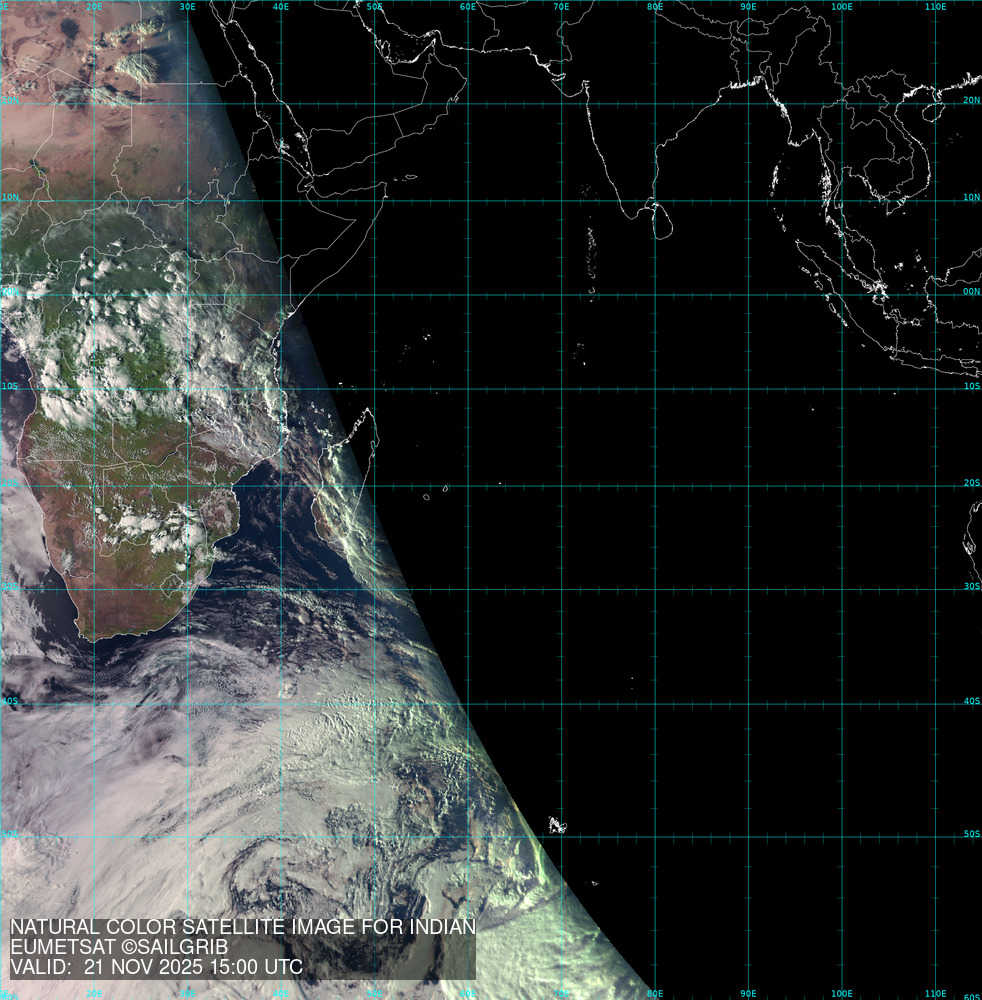Click the "NATURAL COLOR SATELLITE IMAGE FOR INDIAN" title

(x=242, y=927)
